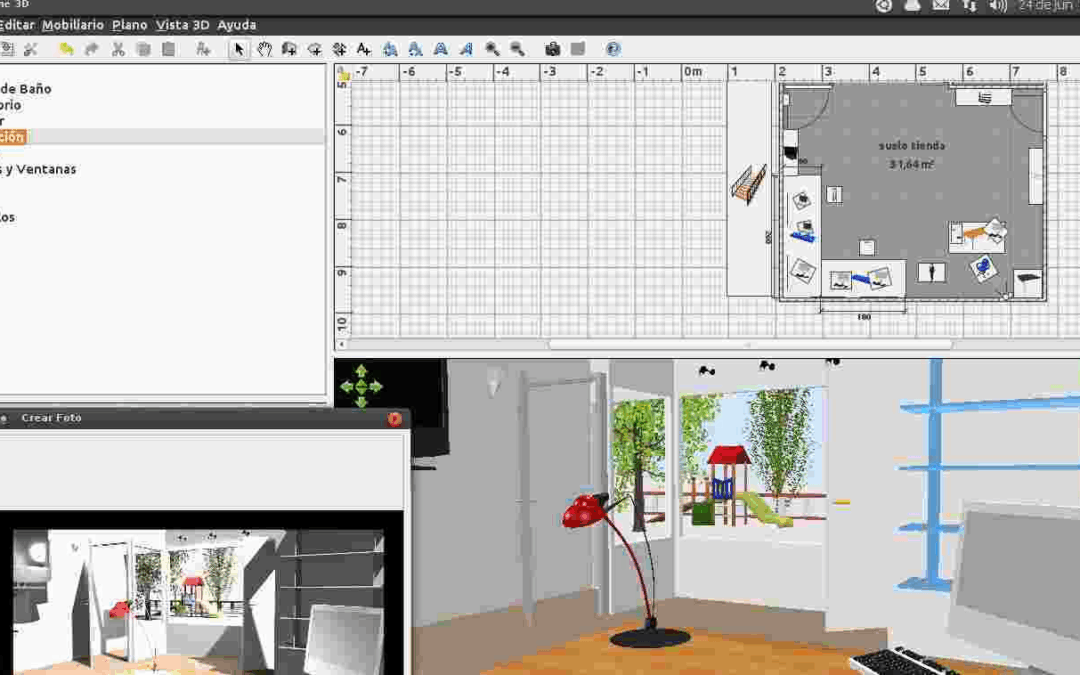Image resolution: width=1080 pixels, height=675 pixels.
Task: Select the furniture category ending in 'orio'
Action: coord(10,105)
